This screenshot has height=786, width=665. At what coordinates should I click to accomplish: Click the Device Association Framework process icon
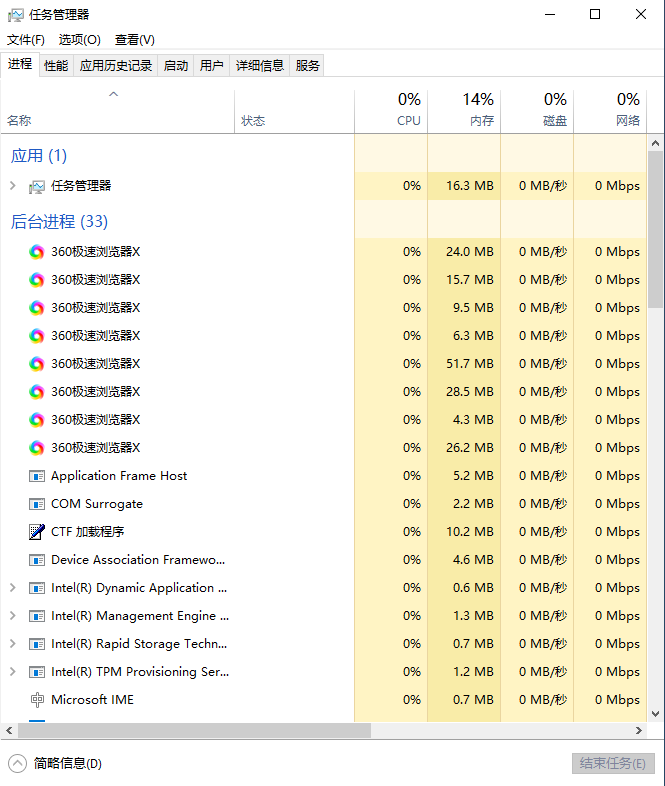point(37,560)
